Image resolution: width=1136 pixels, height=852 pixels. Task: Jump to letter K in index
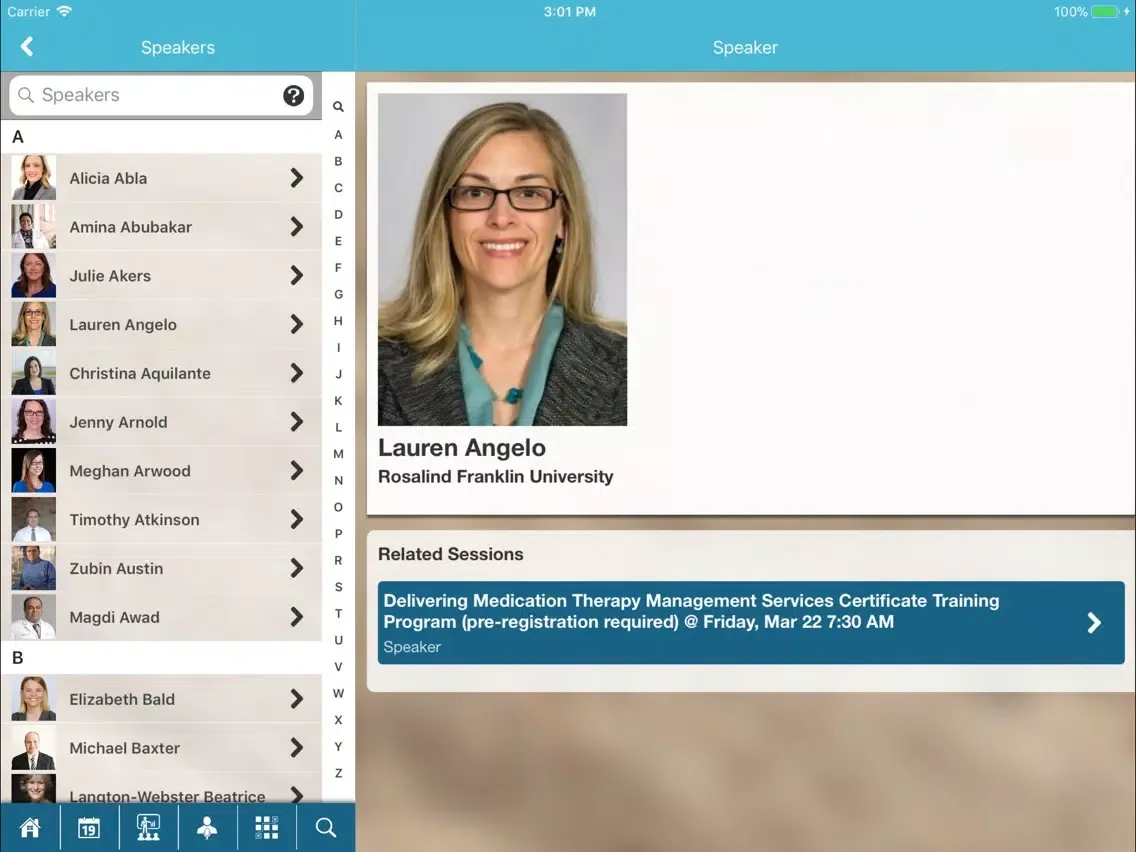338,401
